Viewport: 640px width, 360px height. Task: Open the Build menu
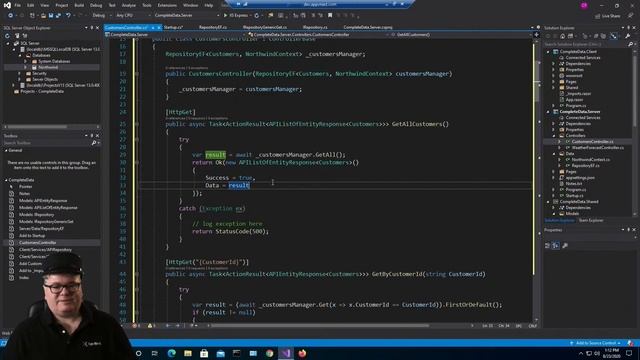coord(79,5)
